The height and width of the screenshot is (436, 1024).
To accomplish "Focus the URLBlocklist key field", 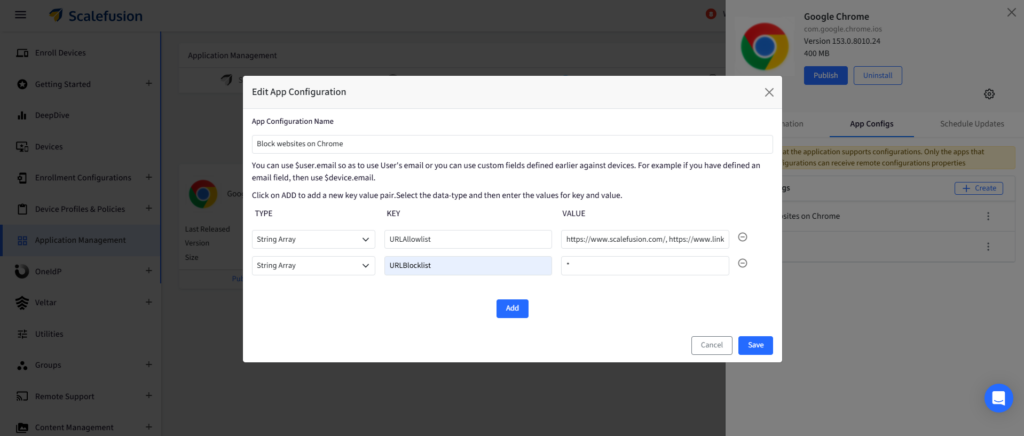I will click(468, 266).
